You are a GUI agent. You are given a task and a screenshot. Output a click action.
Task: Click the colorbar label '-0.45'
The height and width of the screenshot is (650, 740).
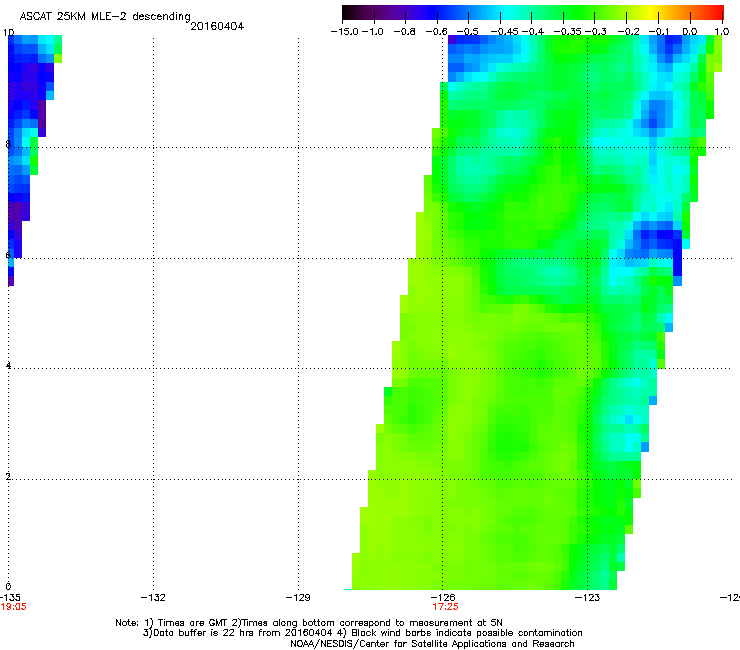pyautogui.click(x=504, y=32)
